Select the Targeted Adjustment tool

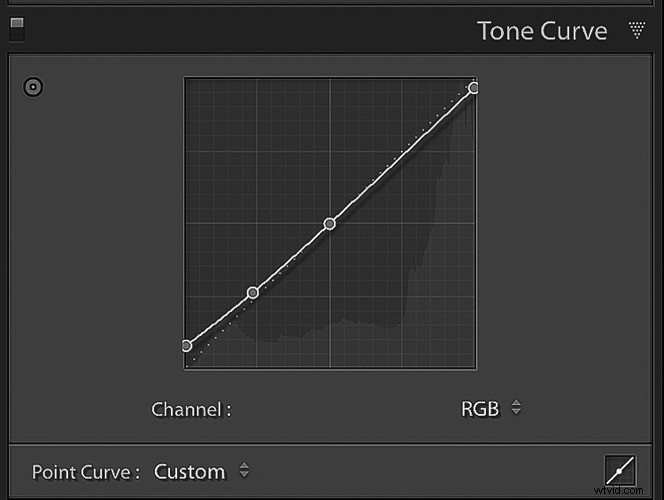click(33, 87)
